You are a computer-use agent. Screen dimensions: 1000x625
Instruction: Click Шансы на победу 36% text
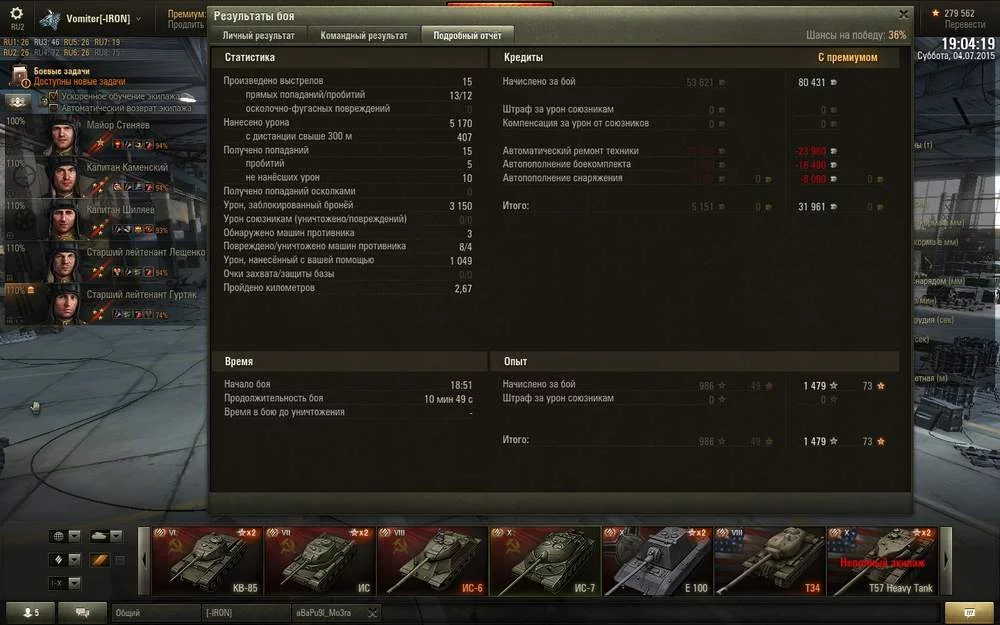coord(856,35)
